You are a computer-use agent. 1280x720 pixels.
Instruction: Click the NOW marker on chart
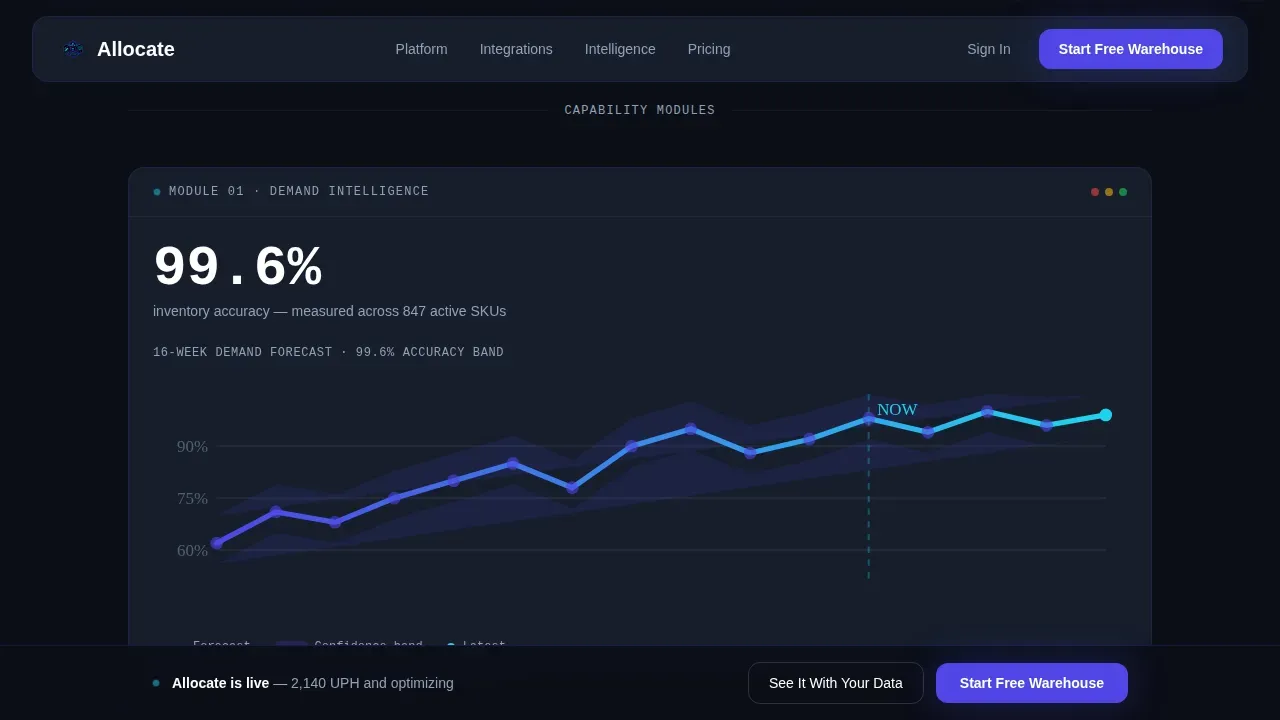[x=897, y=409]
